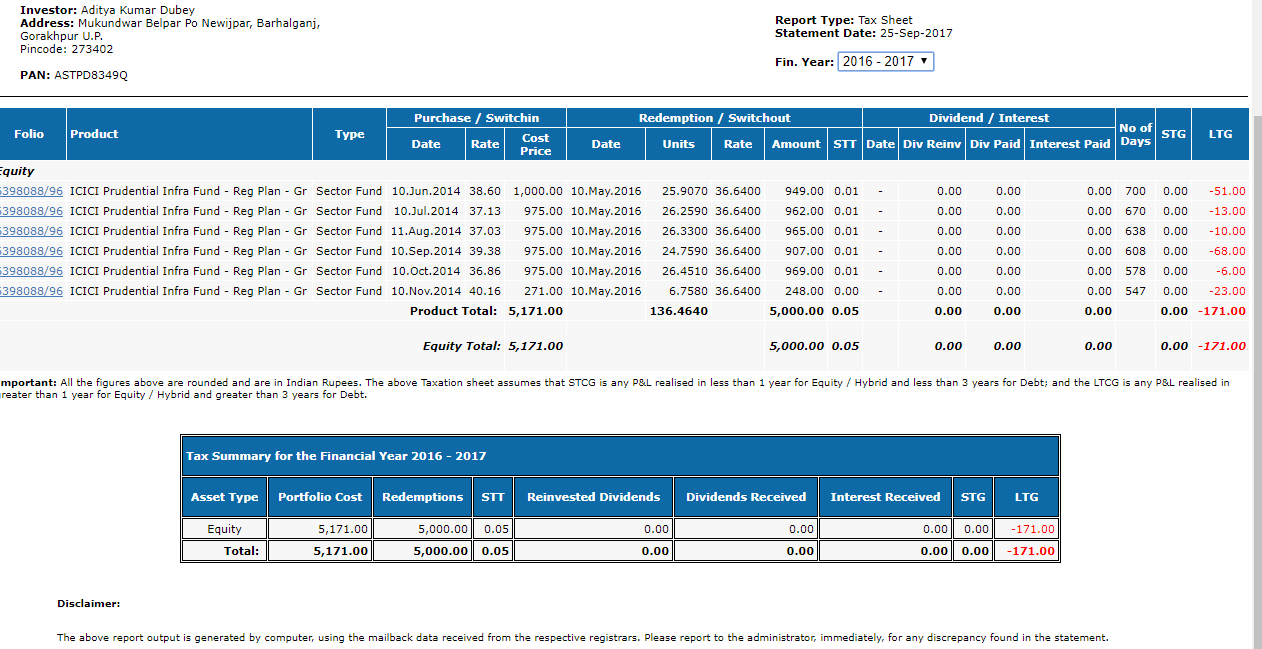Open folio link in the 10.Sep.2014 row
Viewport: 1262px width, 649px height.
pos(31,251)
